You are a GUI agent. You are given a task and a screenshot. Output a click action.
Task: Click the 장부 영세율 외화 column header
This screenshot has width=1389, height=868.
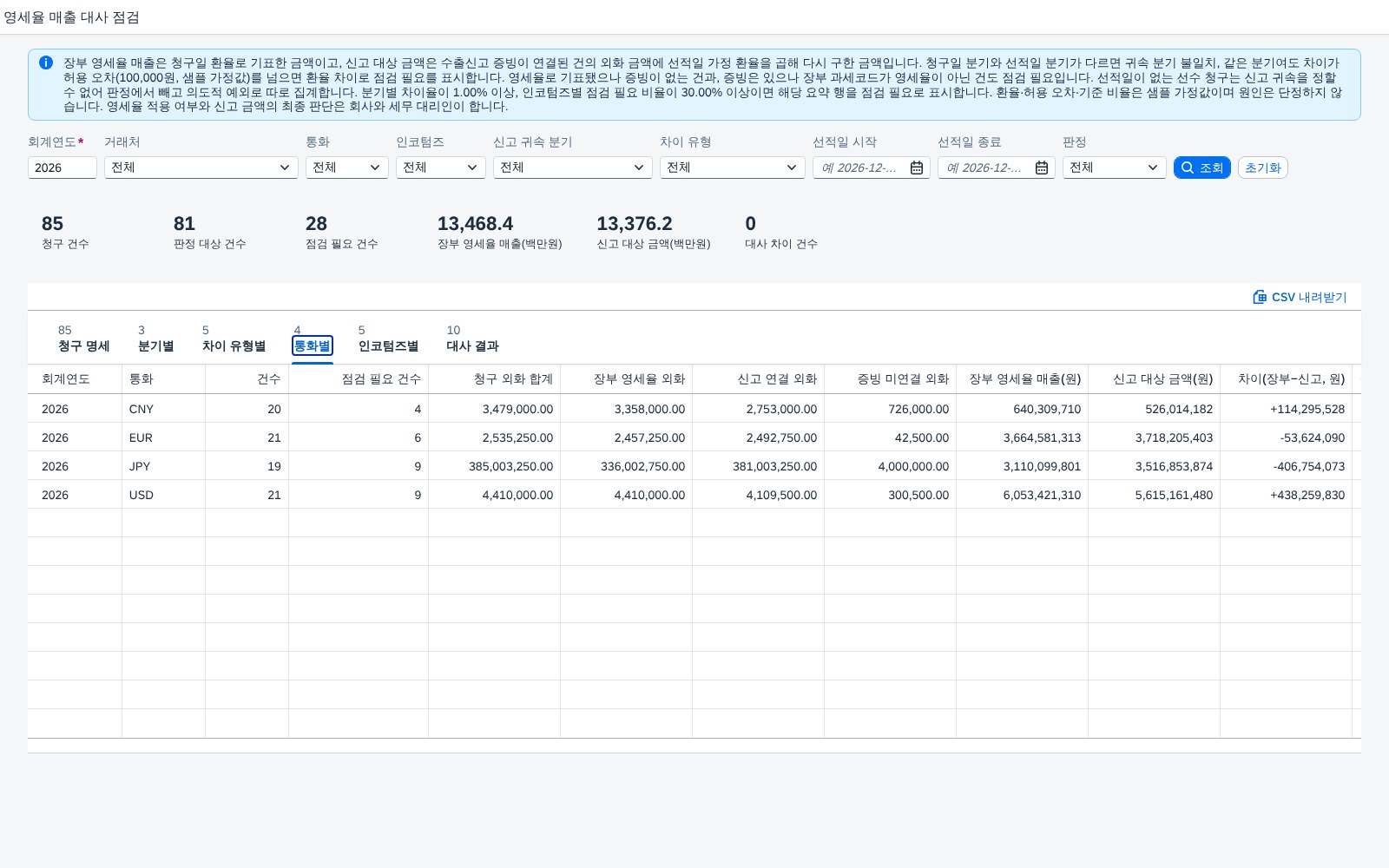626,379
